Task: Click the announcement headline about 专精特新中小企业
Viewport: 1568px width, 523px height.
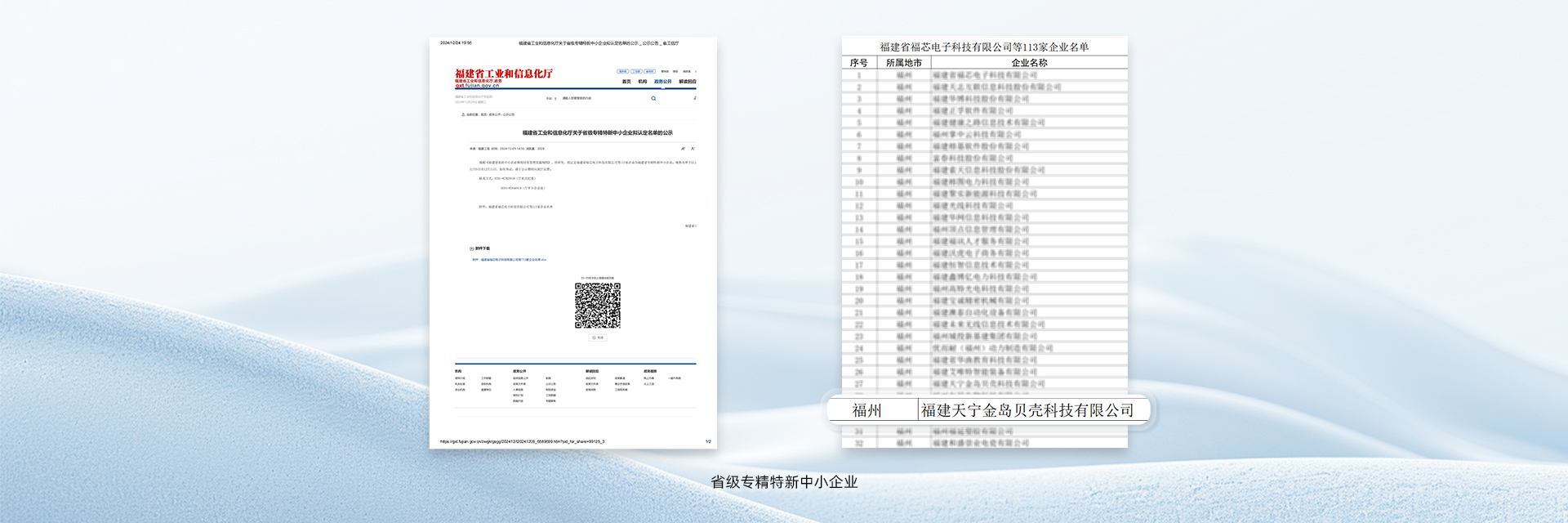Action: point(598,132)
